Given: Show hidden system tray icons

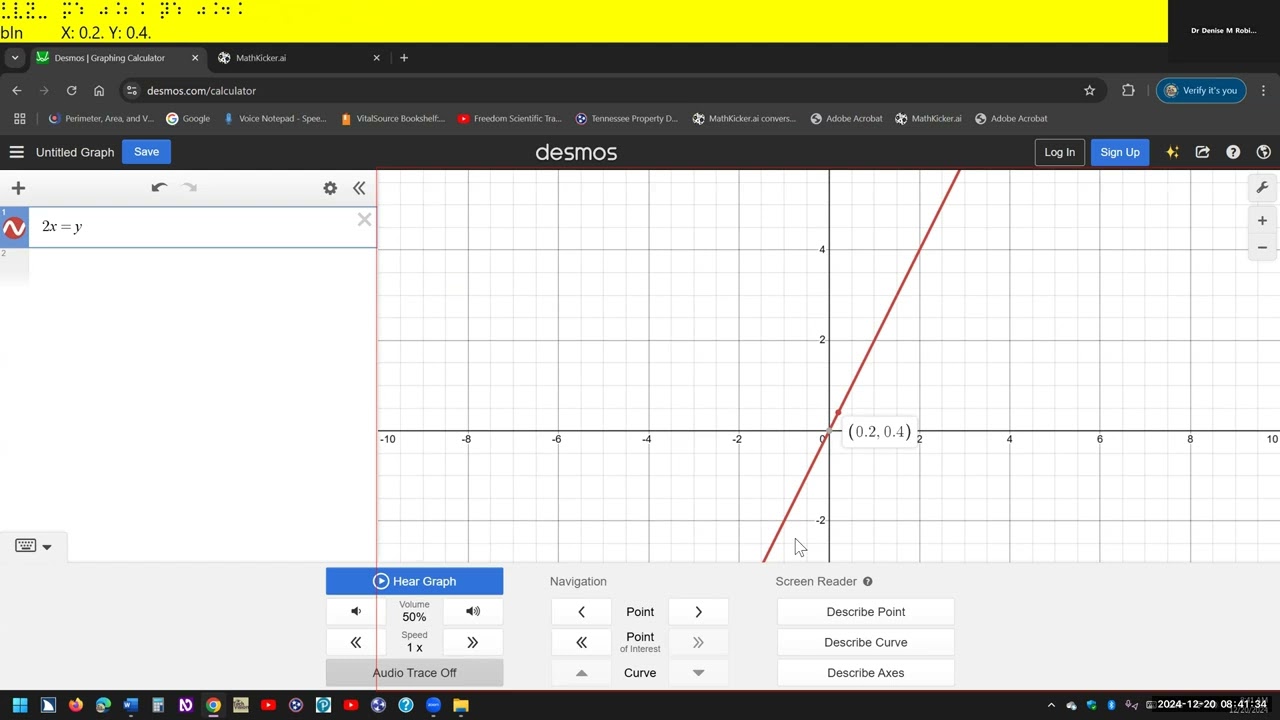Looking at the screenshot, I should tap(1051, 705).
